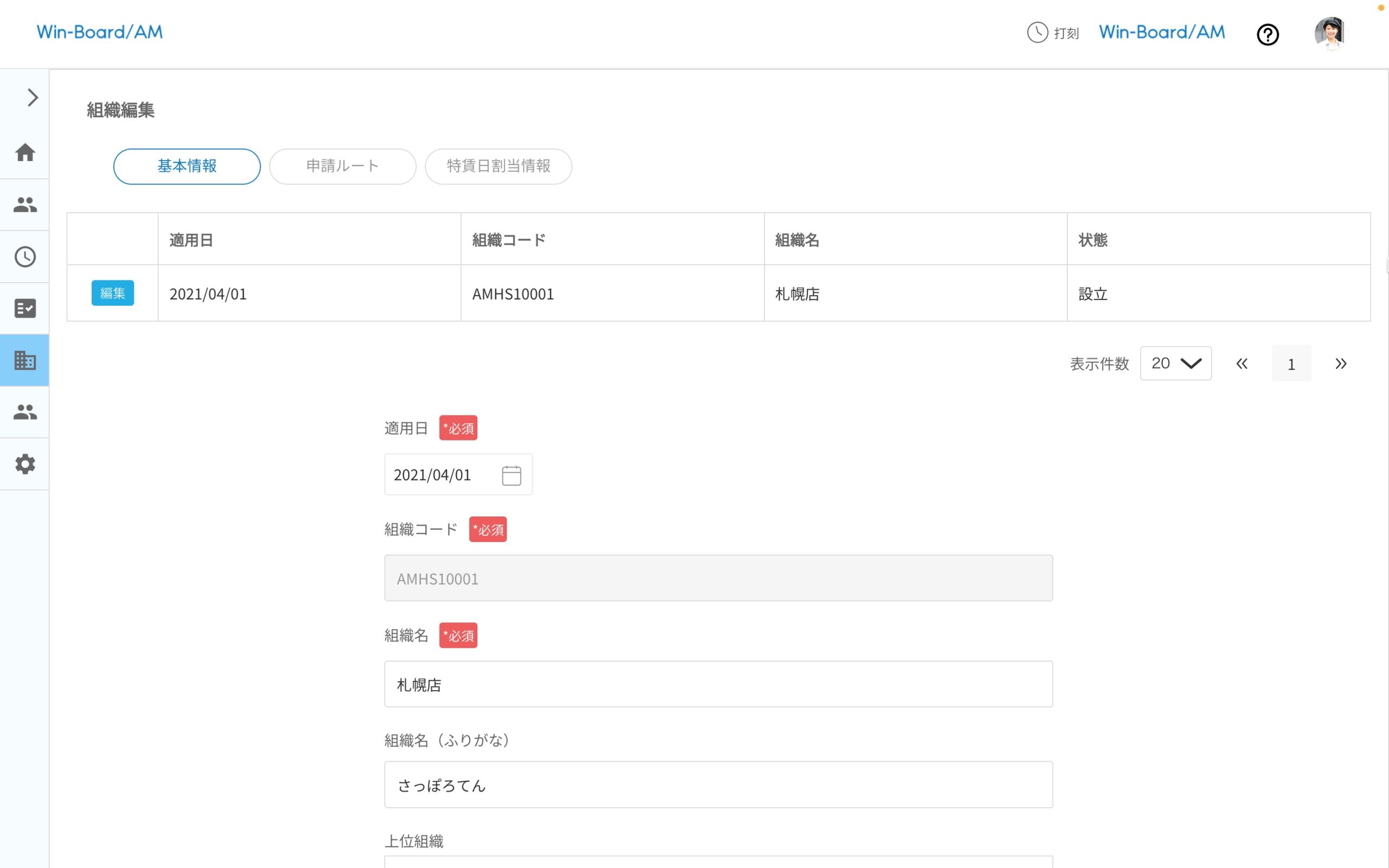Switch to the 申請ルート tab
Screen dimensions: 1389x868
[343, 167]
